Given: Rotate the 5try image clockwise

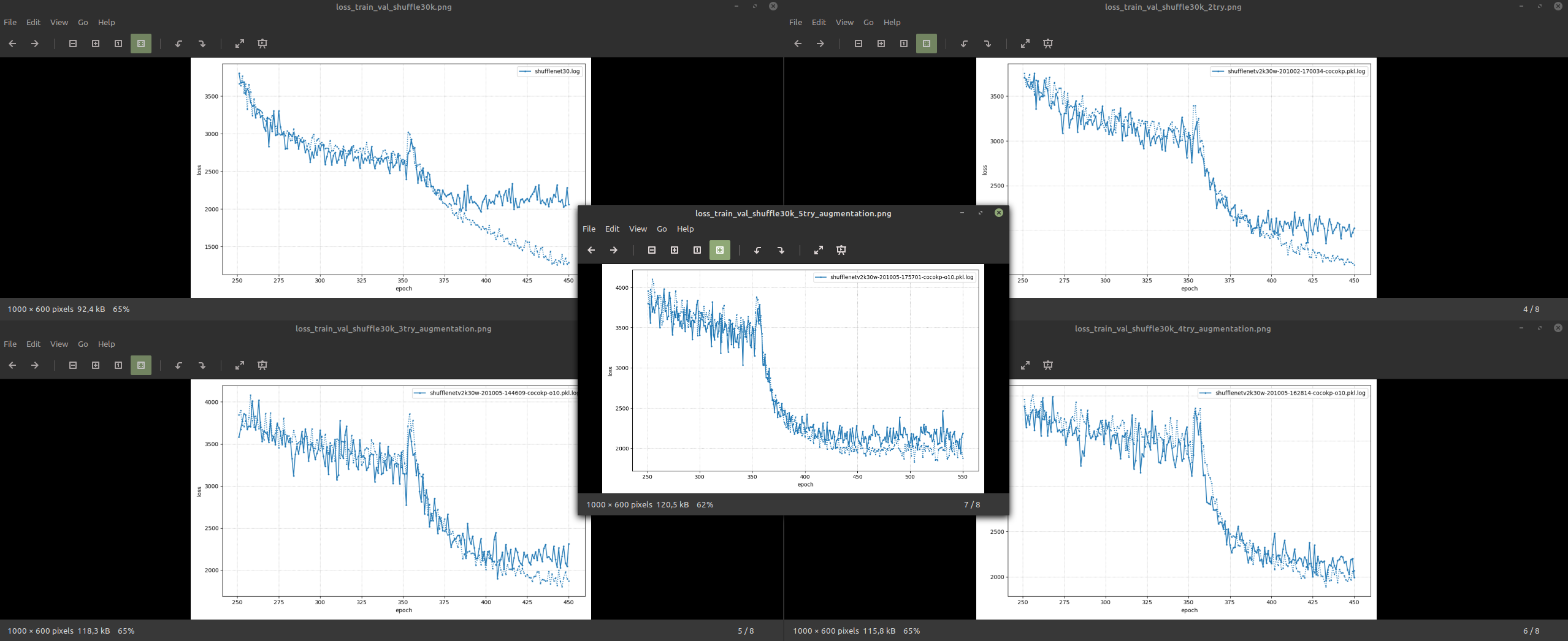Looking at the screenshot, I should click(781, 250).
